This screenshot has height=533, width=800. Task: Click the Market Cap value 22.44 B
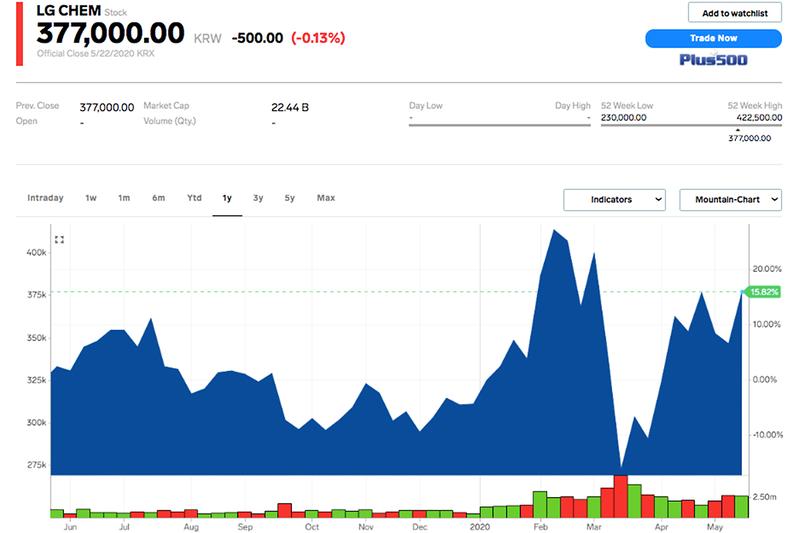tap(290, 108)
